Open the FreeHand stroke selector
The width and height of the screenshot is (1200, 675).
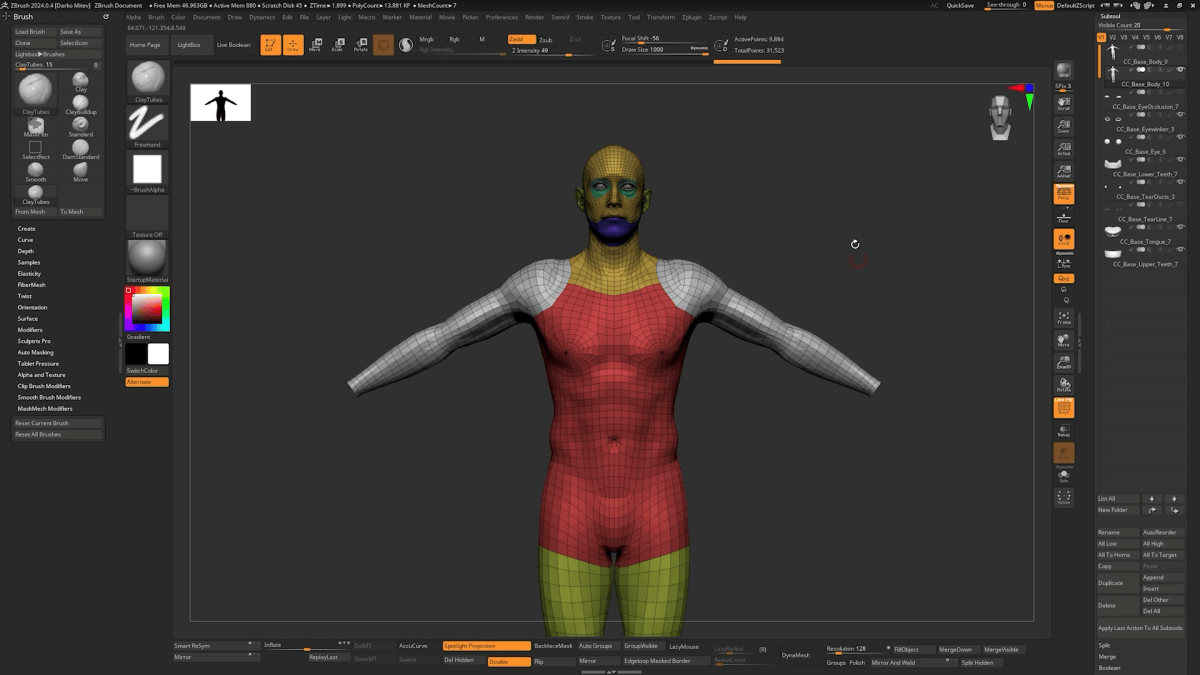coord(147,126)
